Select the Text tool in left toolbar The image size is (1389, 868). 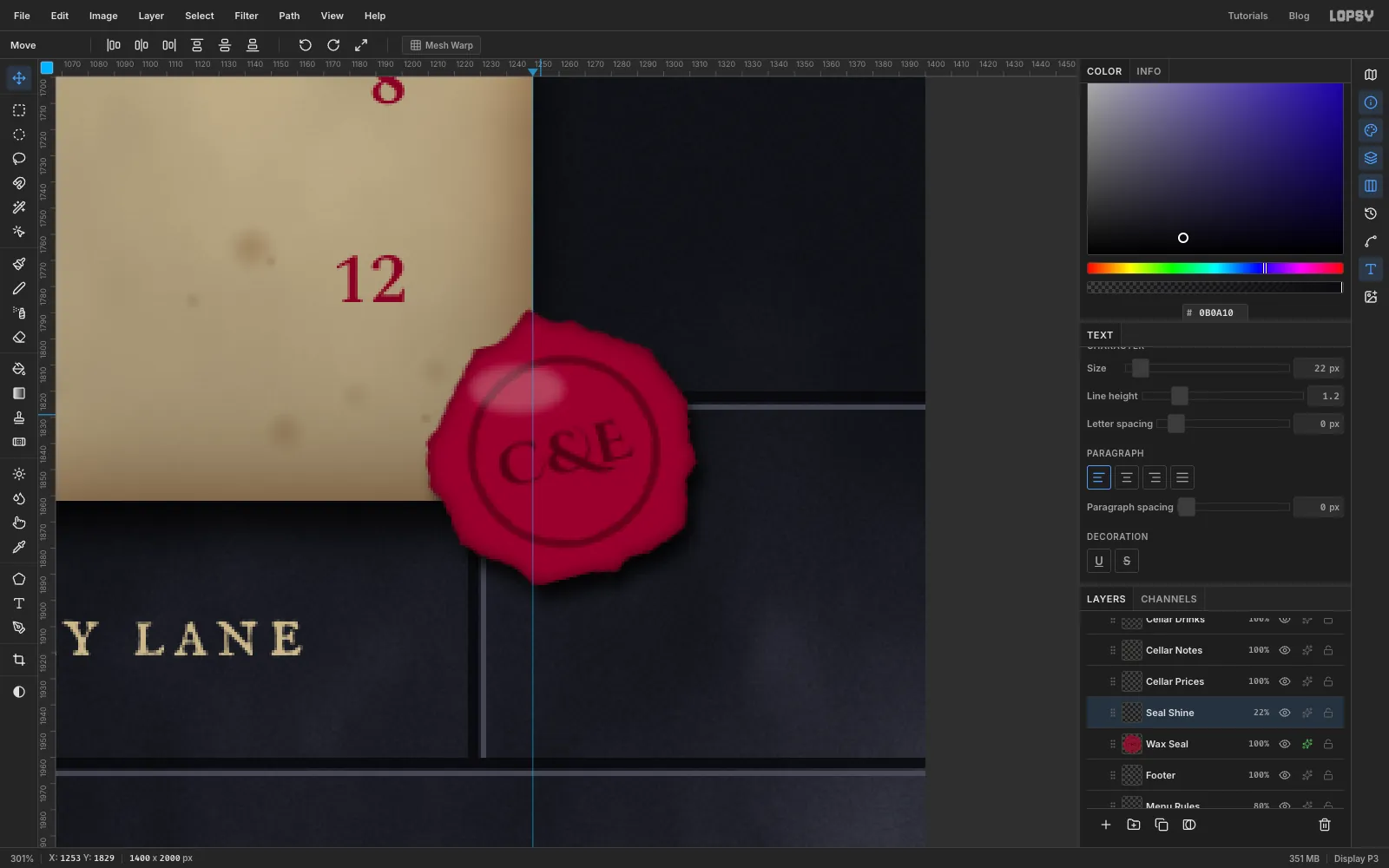[x=19, y=603]
